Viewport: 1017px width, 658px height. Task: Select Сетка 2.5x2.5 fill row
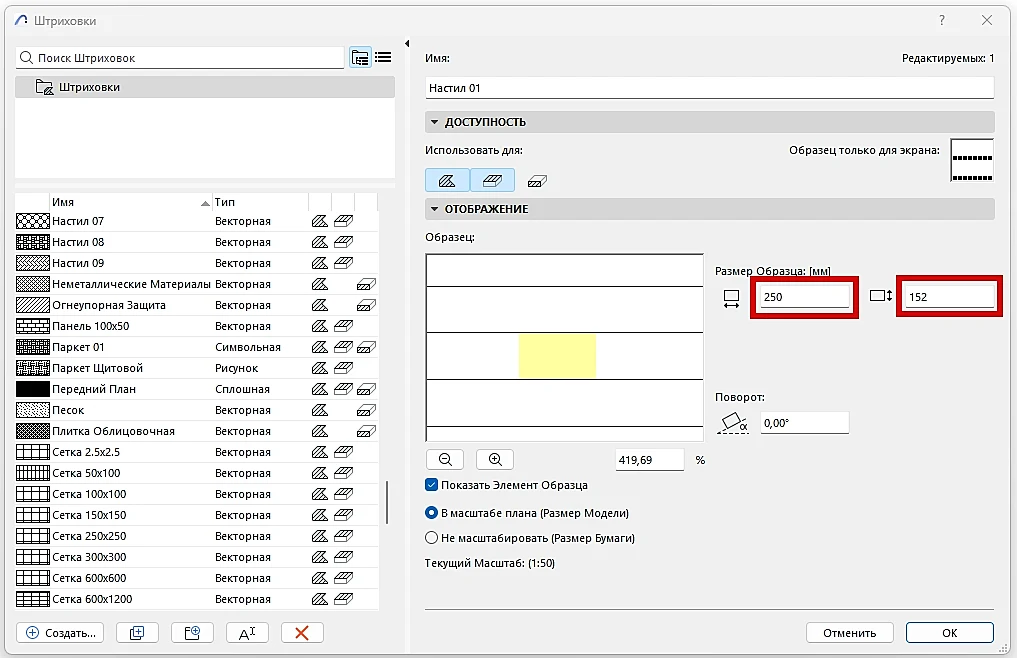pyautogui.click(x=196, y=452)
